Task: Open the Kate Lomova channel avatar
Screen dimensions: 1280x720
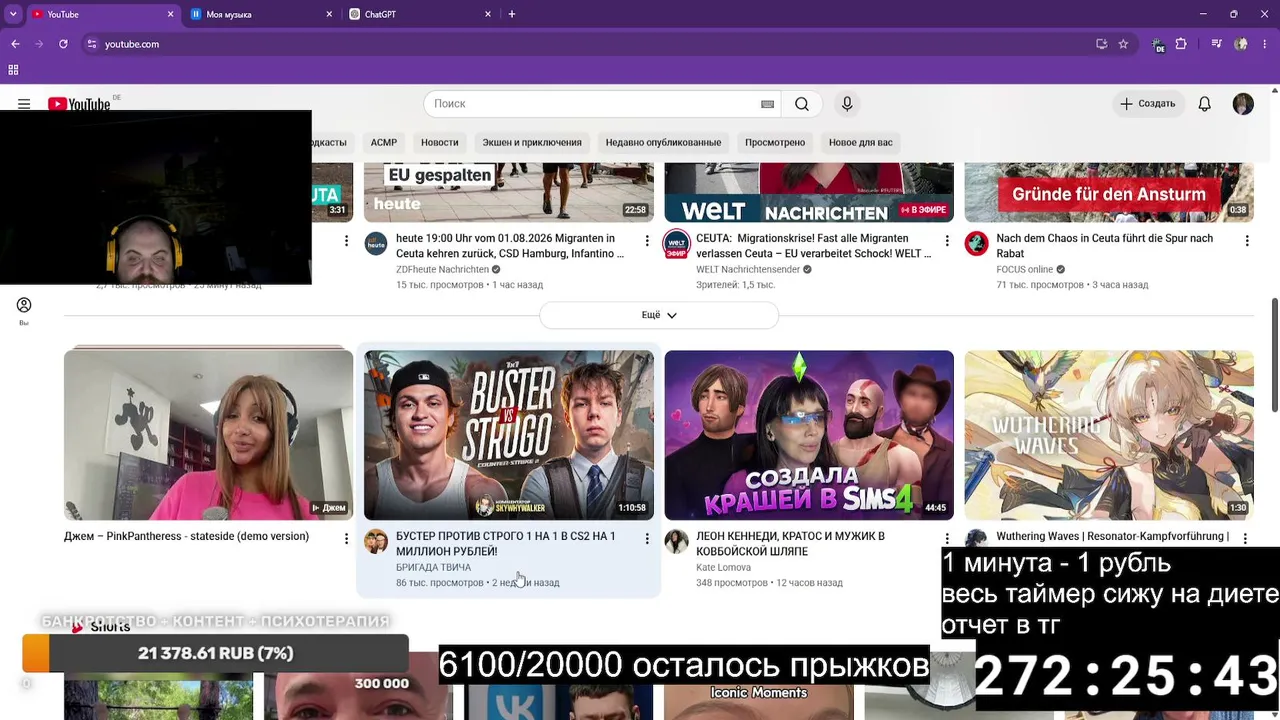Action: tap(676, 541)
